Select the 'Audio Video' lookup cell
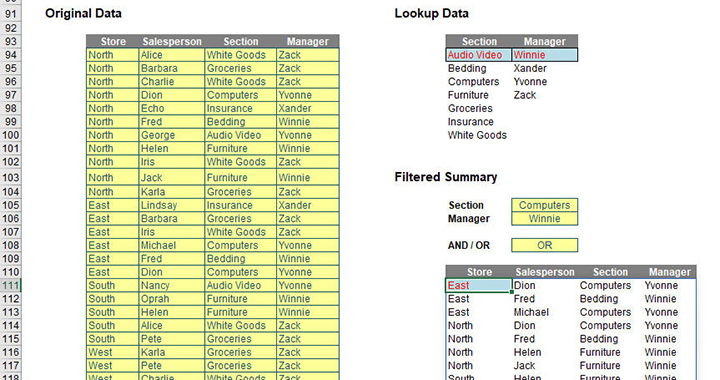 [478, 55]
